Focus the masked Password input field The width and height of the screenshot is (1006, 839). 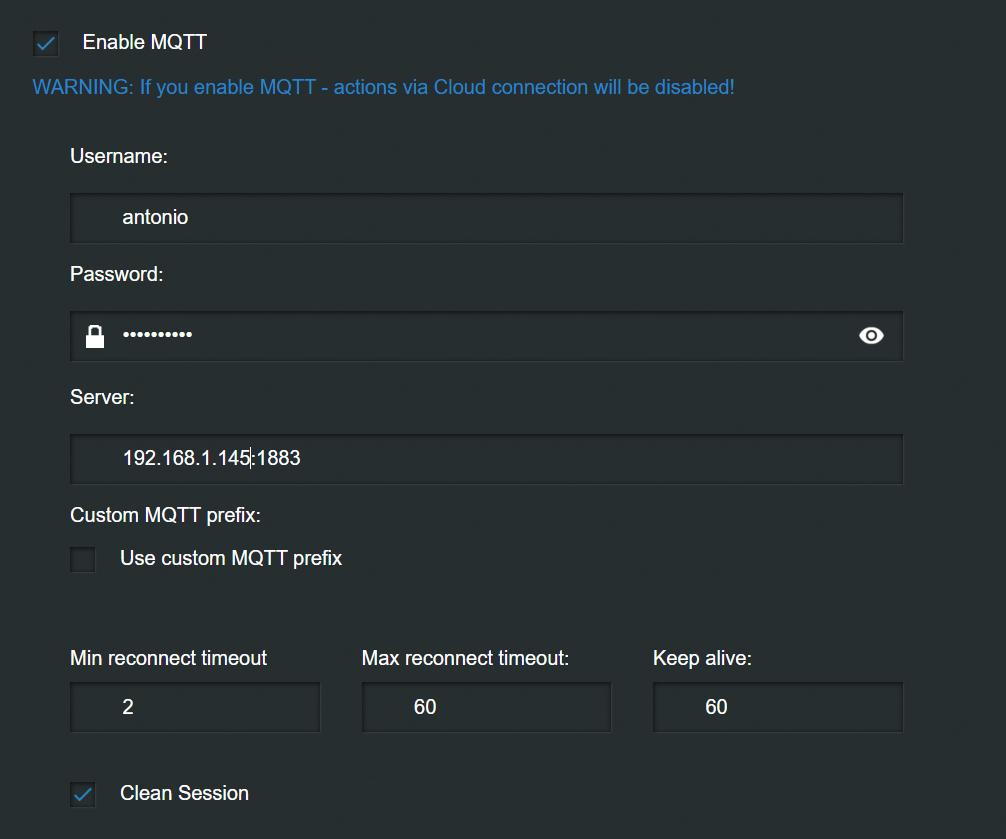click(x=480, y=336)
